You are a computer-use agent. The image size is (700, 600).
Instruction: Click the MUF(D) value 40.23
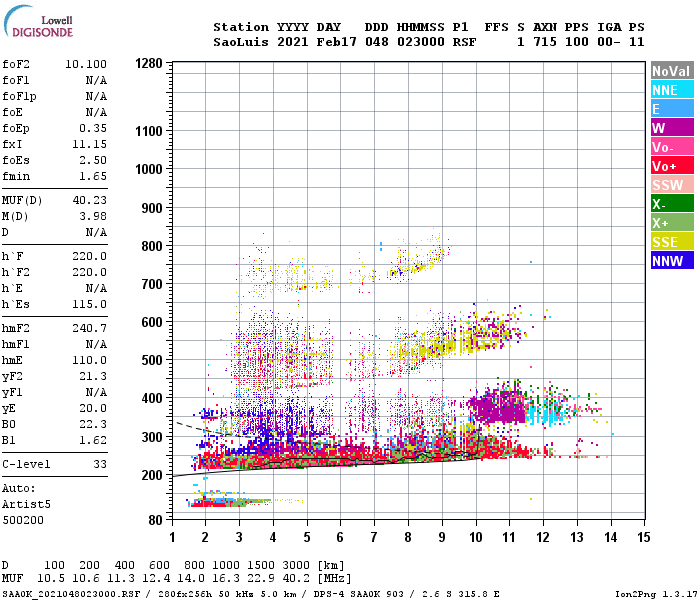click(x=90, y=200)
